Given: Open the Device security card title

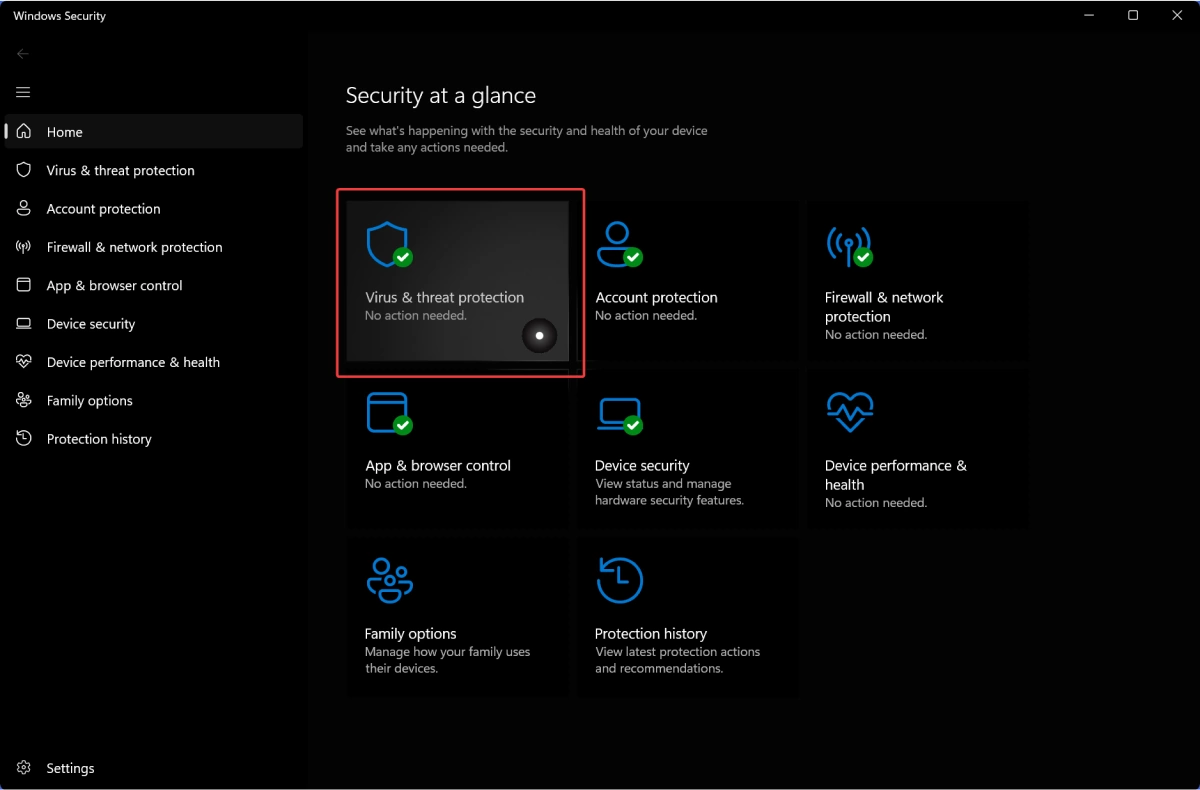Looking at the screenshot, I should [642, 465].
